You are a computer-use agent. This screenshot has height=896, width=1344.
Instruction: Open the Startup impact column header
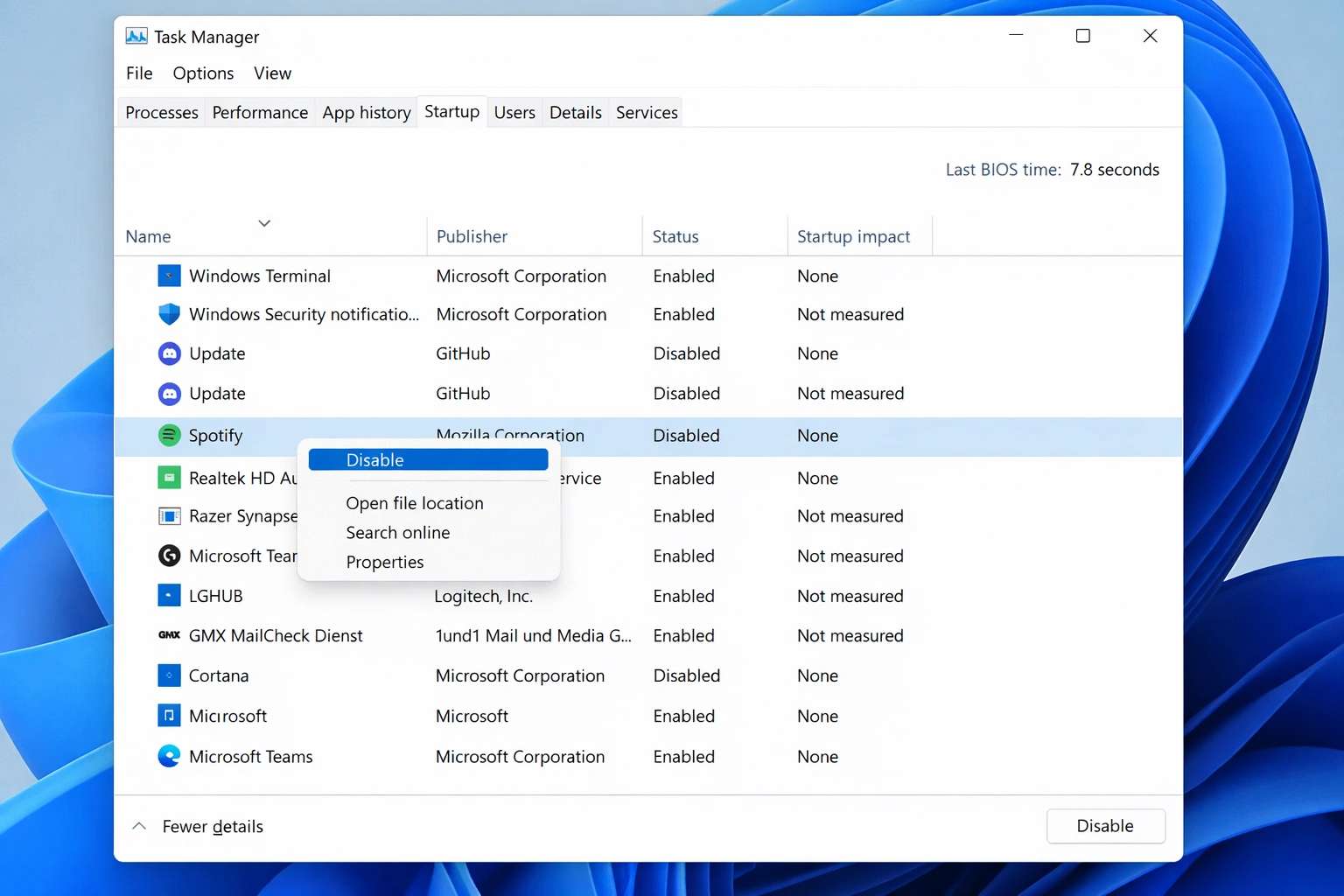point(853,236)
